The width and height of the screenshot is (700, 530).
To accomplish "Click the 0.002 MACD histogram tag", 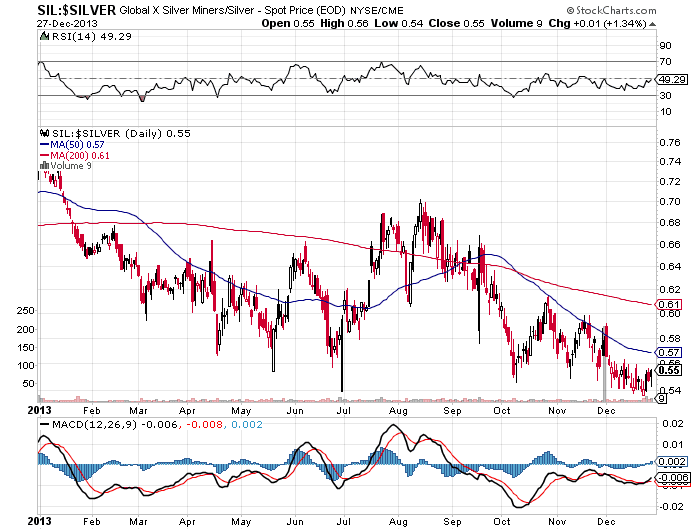I will click(671, 461).
